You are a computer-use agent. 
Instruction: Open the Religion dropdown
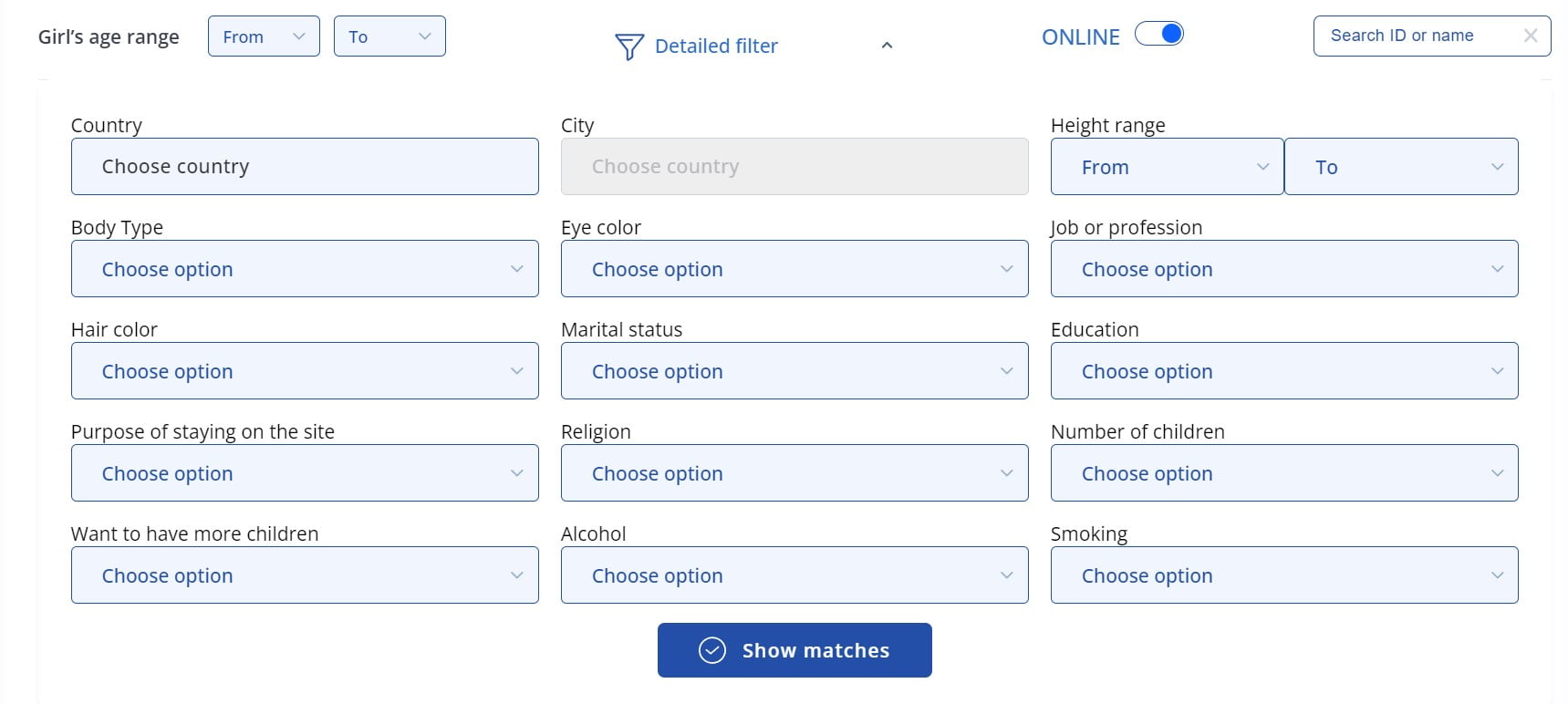794,473
